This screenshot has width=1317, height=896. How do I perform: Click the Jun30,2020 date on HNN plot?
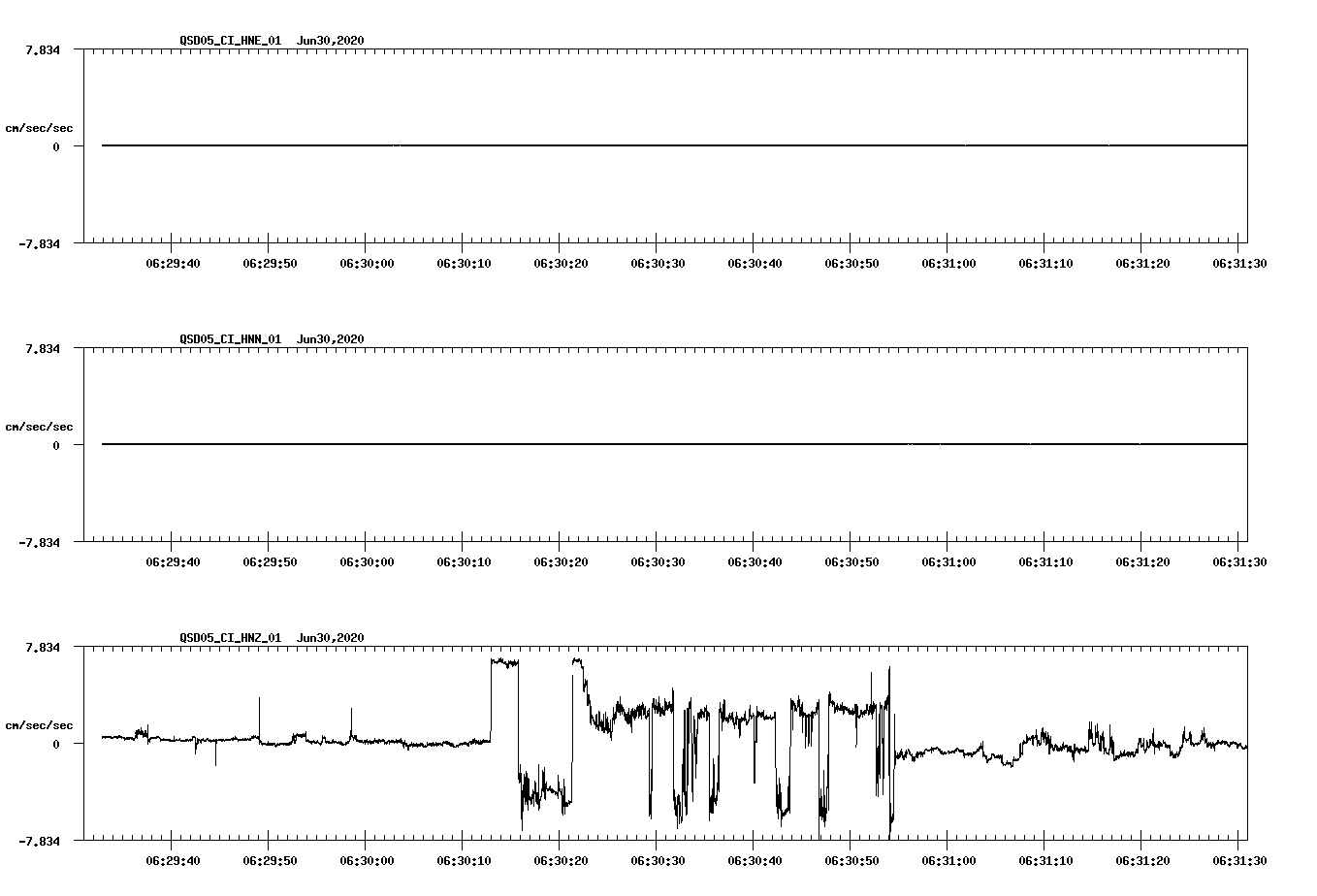(x=331, y=339)
